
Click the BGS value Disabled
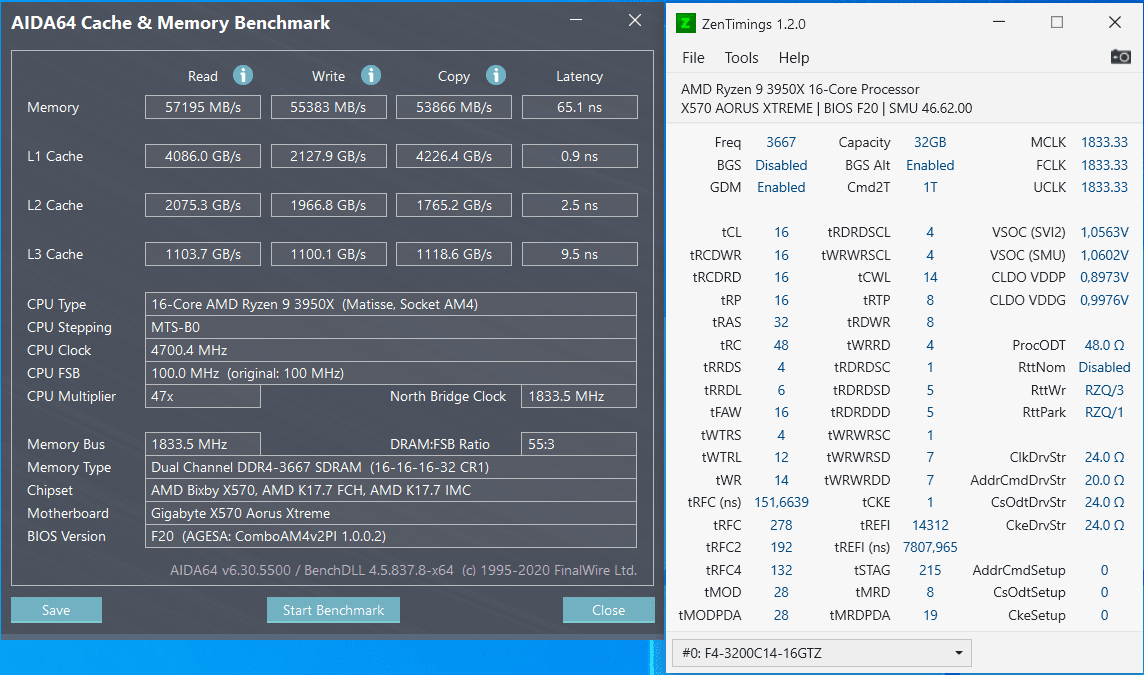(x=781, y=165)
